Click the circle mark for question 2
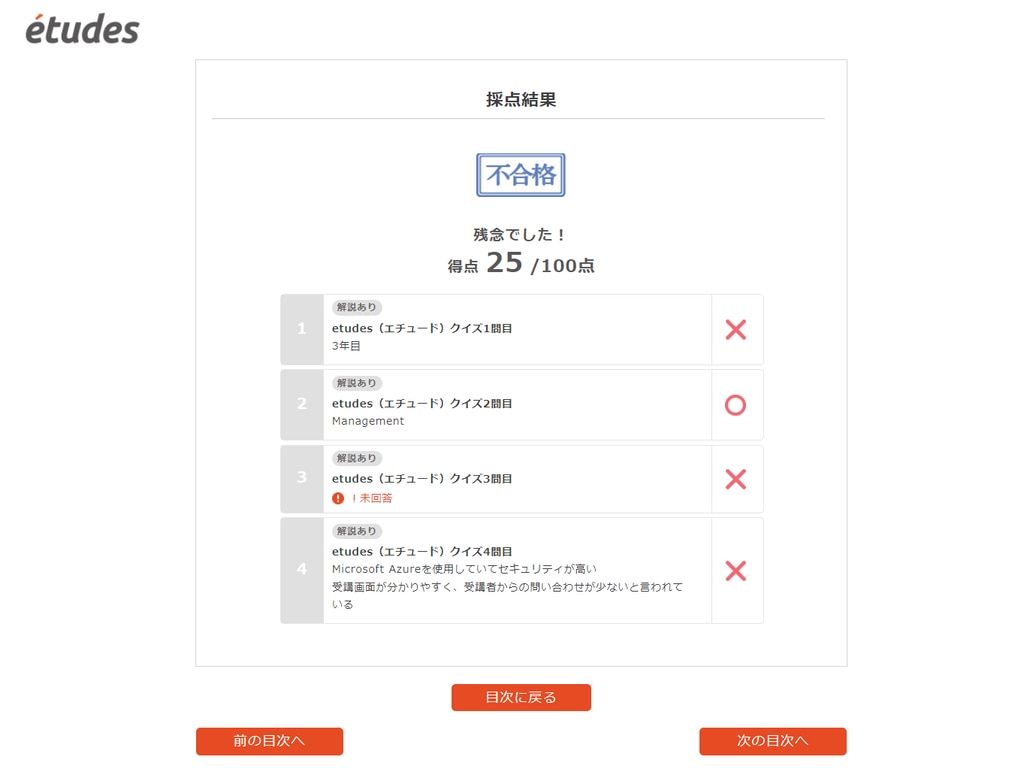 point(735,405)
